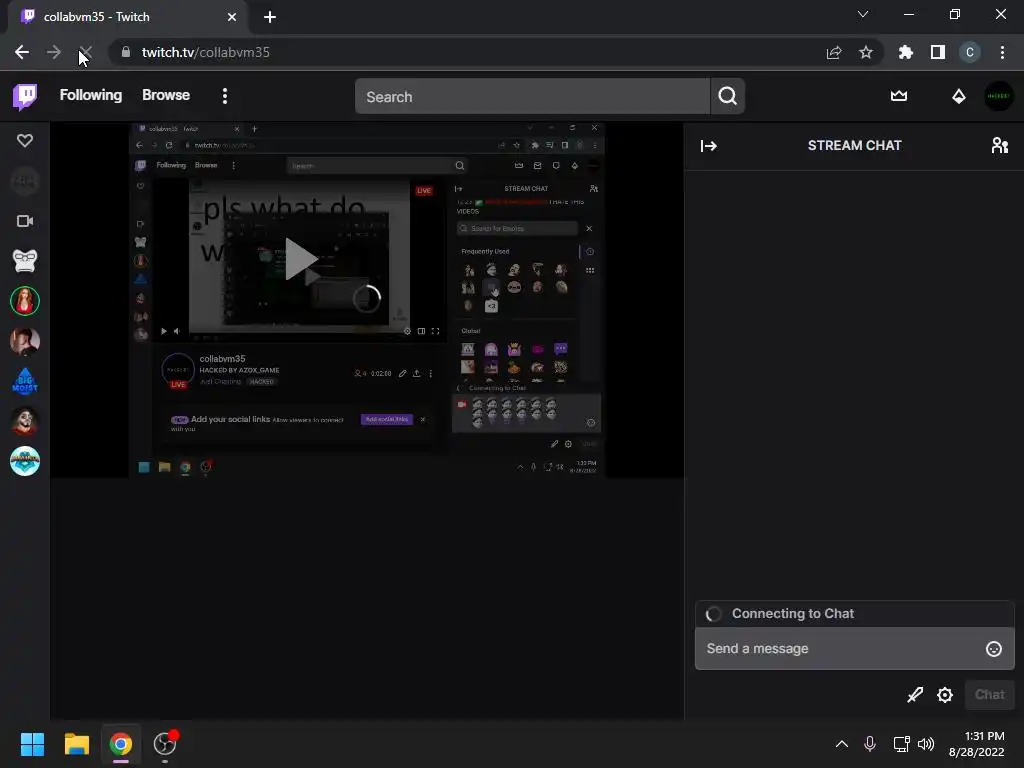
Task: Open a new browser tab
Action: pos(270,17)
